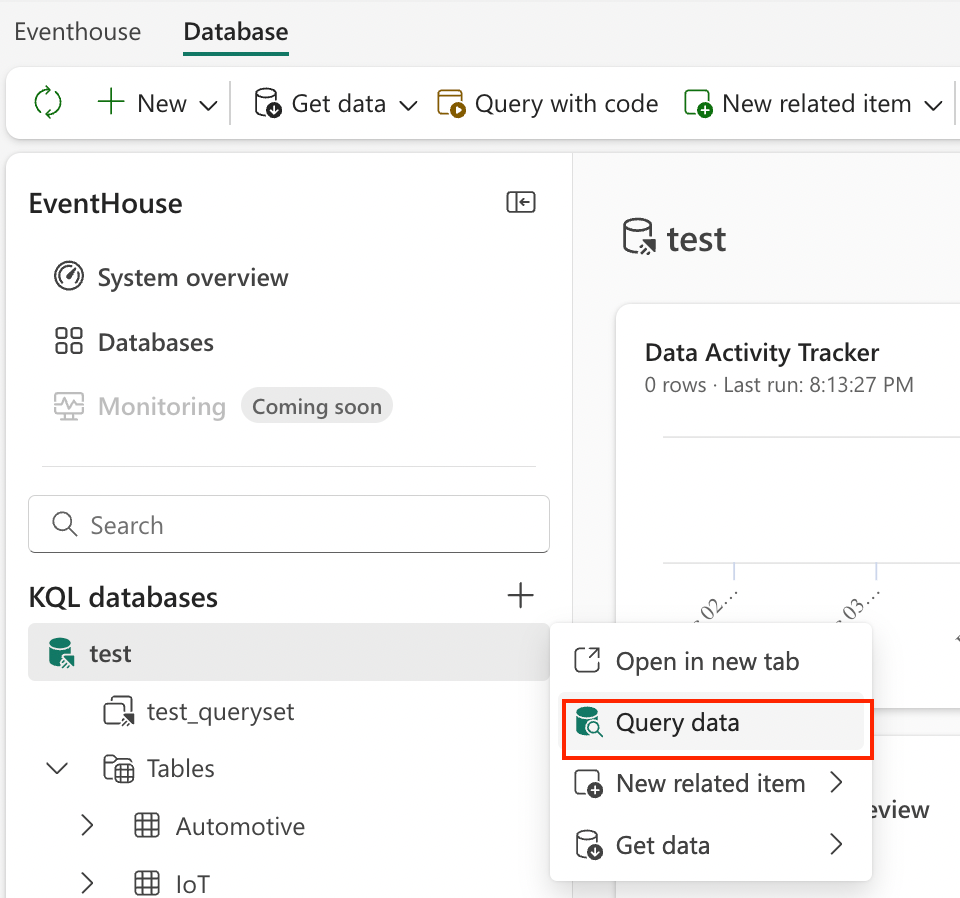Click the search magnifier icon
This screenshot has width=960, height=898.
(x=64, y=525)
